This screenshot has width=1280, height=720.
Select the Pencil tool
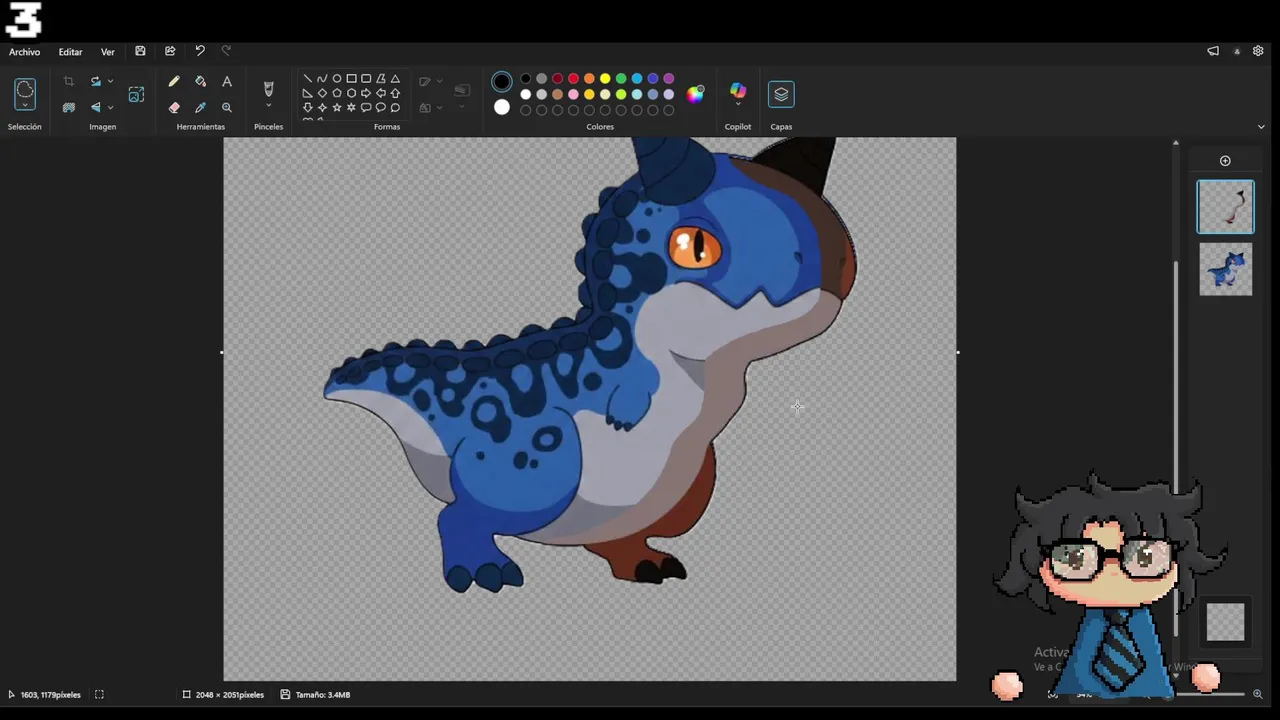tap(174, 82)
